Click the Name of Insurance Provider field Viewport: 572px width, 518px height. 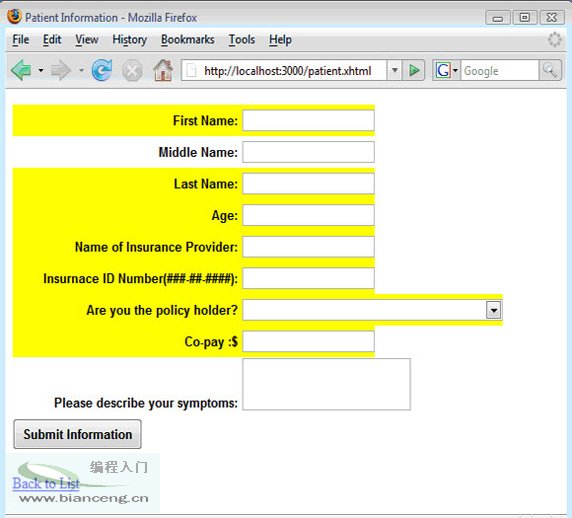pos(308,247)
